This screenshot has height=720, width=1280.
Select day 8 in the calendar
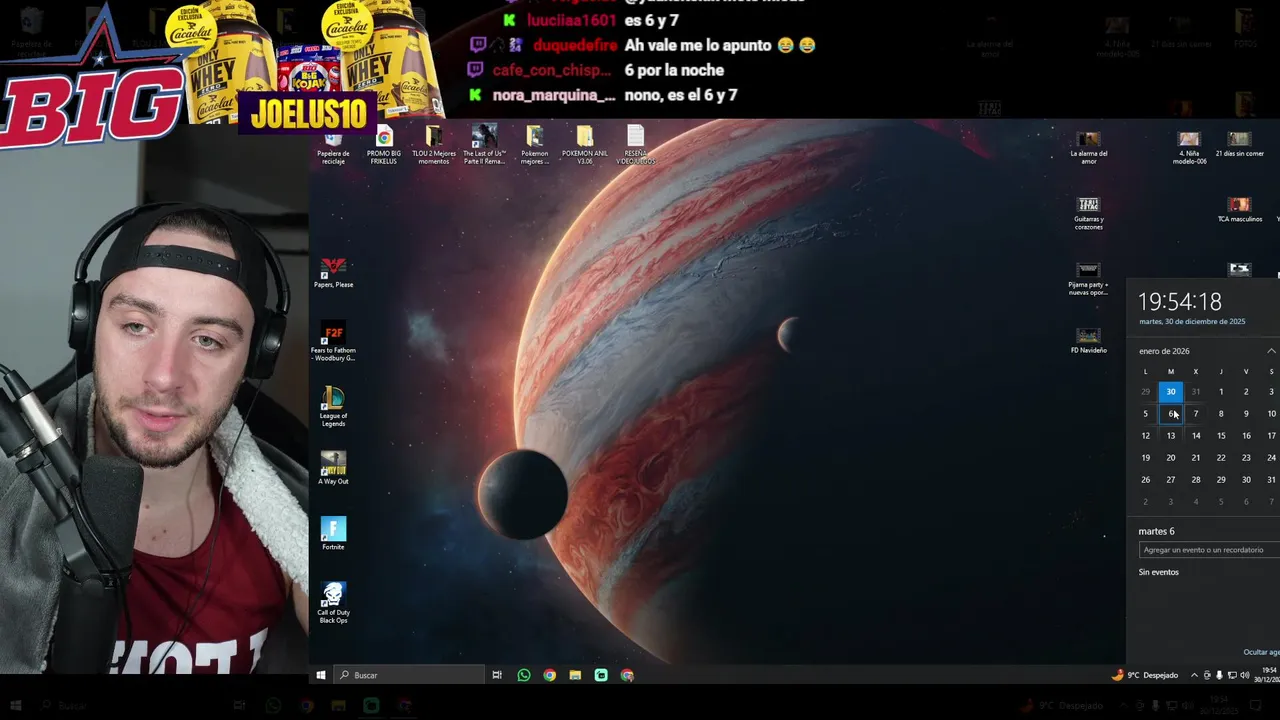(x=1221, y=414)
